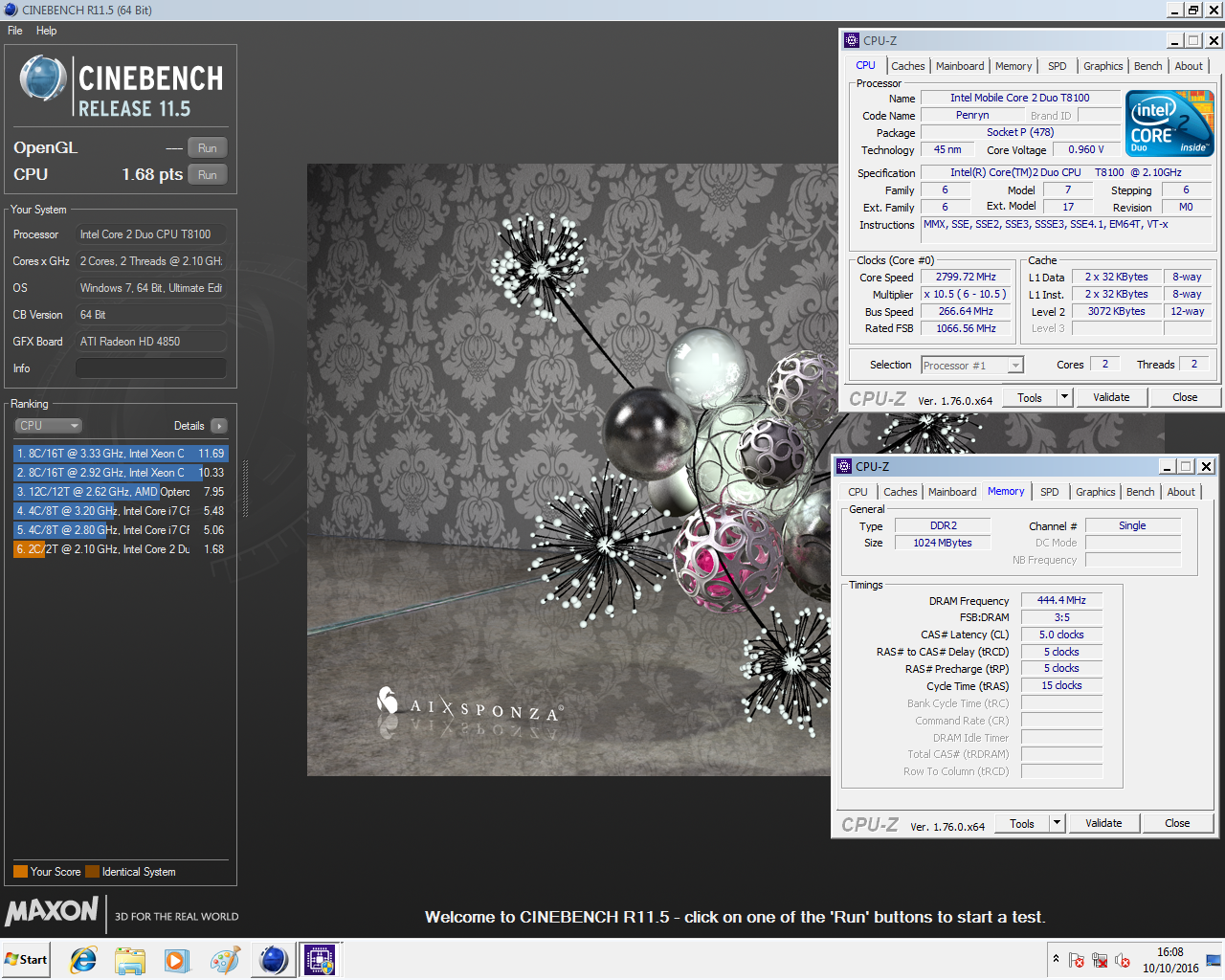Open the File menu in Cinebench
1225x980 pixels.
tap(15, 31)
